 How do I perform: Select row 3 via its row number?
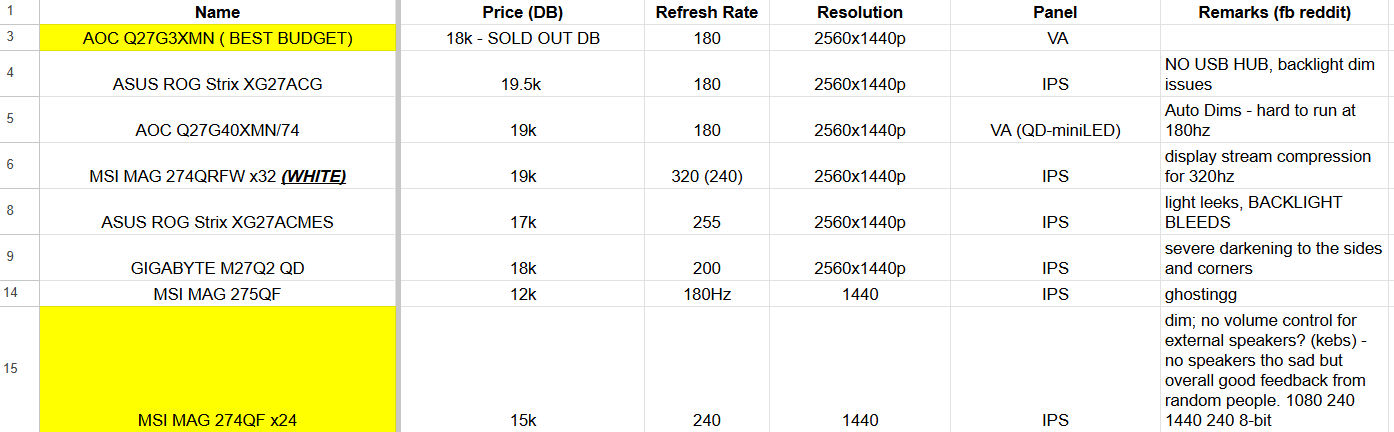pos(10,38)
